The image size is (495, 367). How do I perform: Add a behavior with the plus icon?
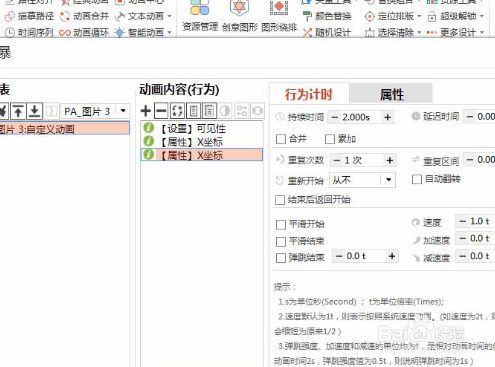click(x=146, y=111)
